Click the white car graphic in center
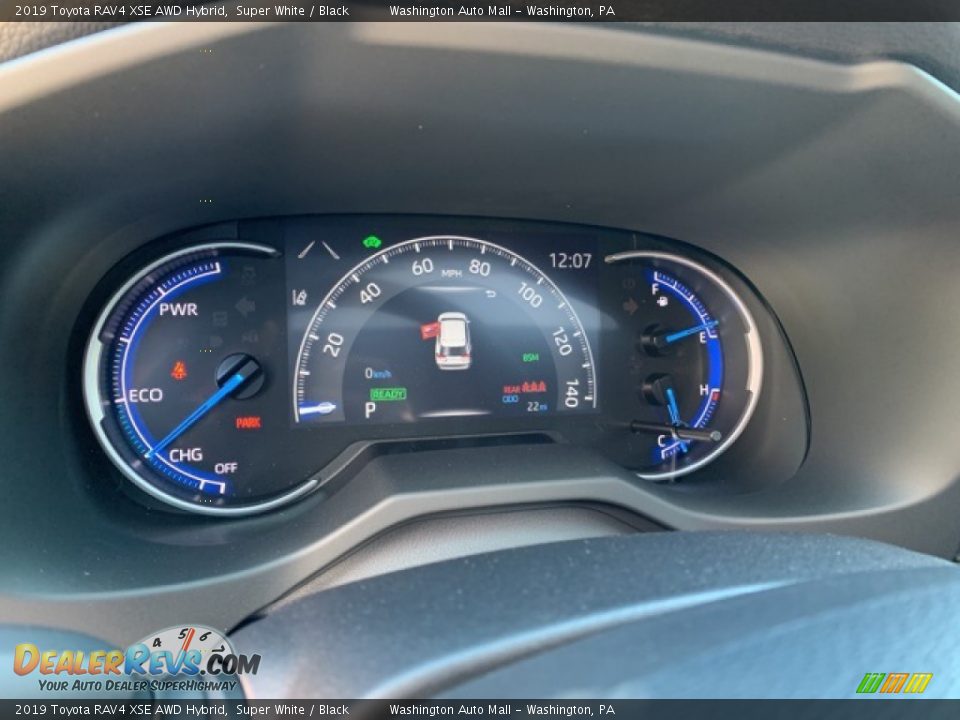 [453, 341]
